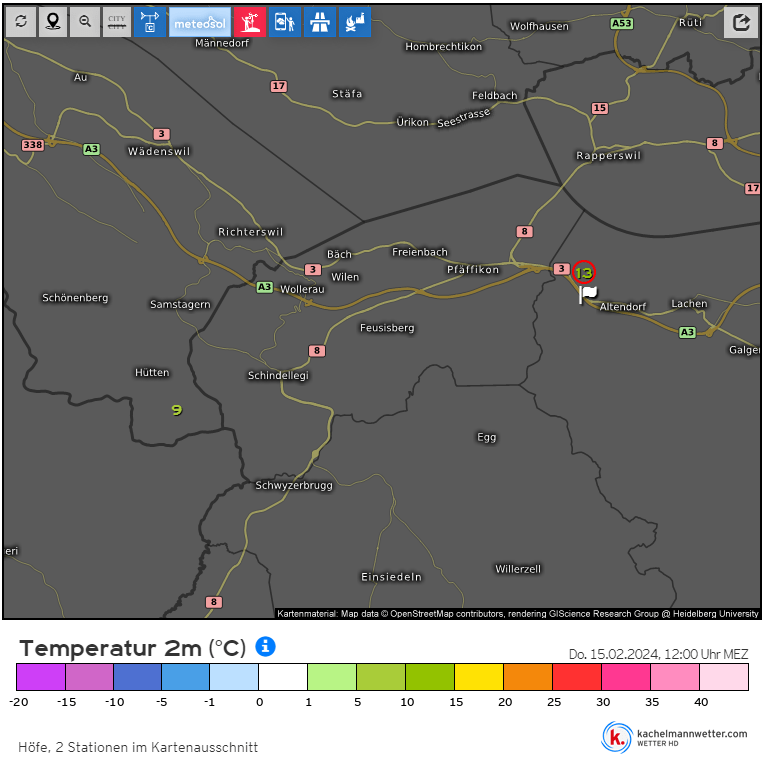The width and height of the screenshot is (763, 759).
Task: Click the refresh map icon
Action: (x=21, y=22)
